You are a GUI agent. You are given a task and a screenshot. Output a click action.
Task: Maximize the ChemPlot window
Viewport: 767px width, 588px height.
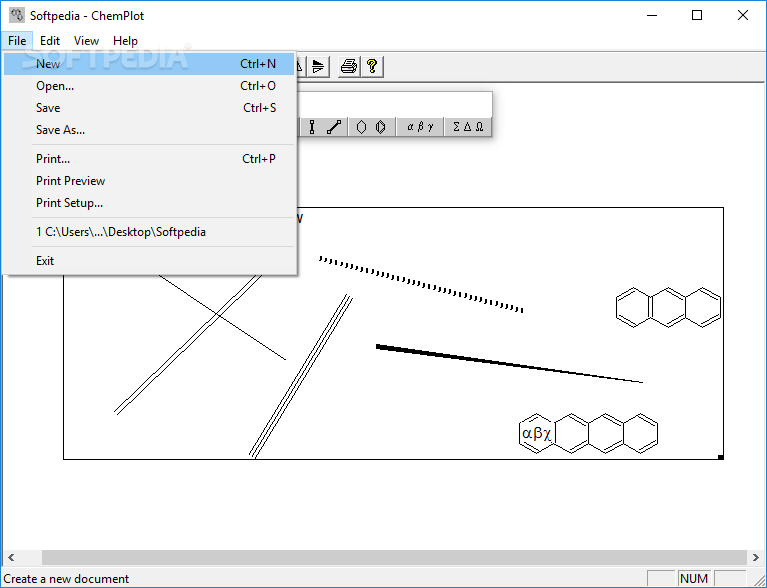pyautogui.click(x=697, y=15)
